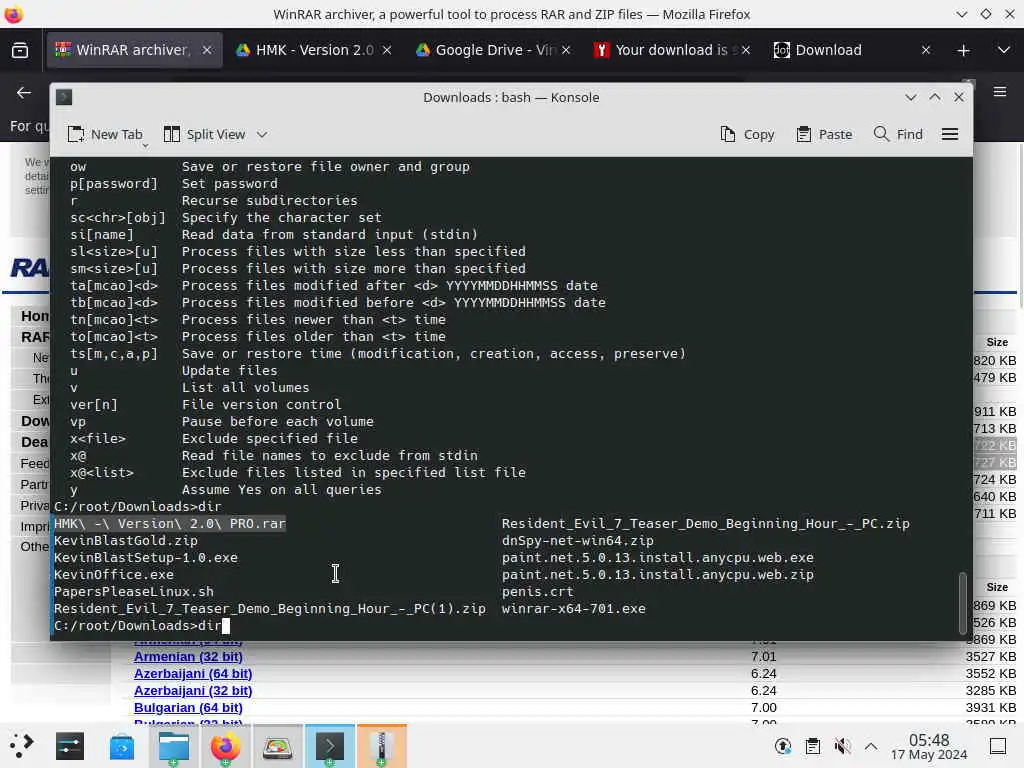Open the Firefox application menu
1024x768 pixels.
(x=1000, y=92)
